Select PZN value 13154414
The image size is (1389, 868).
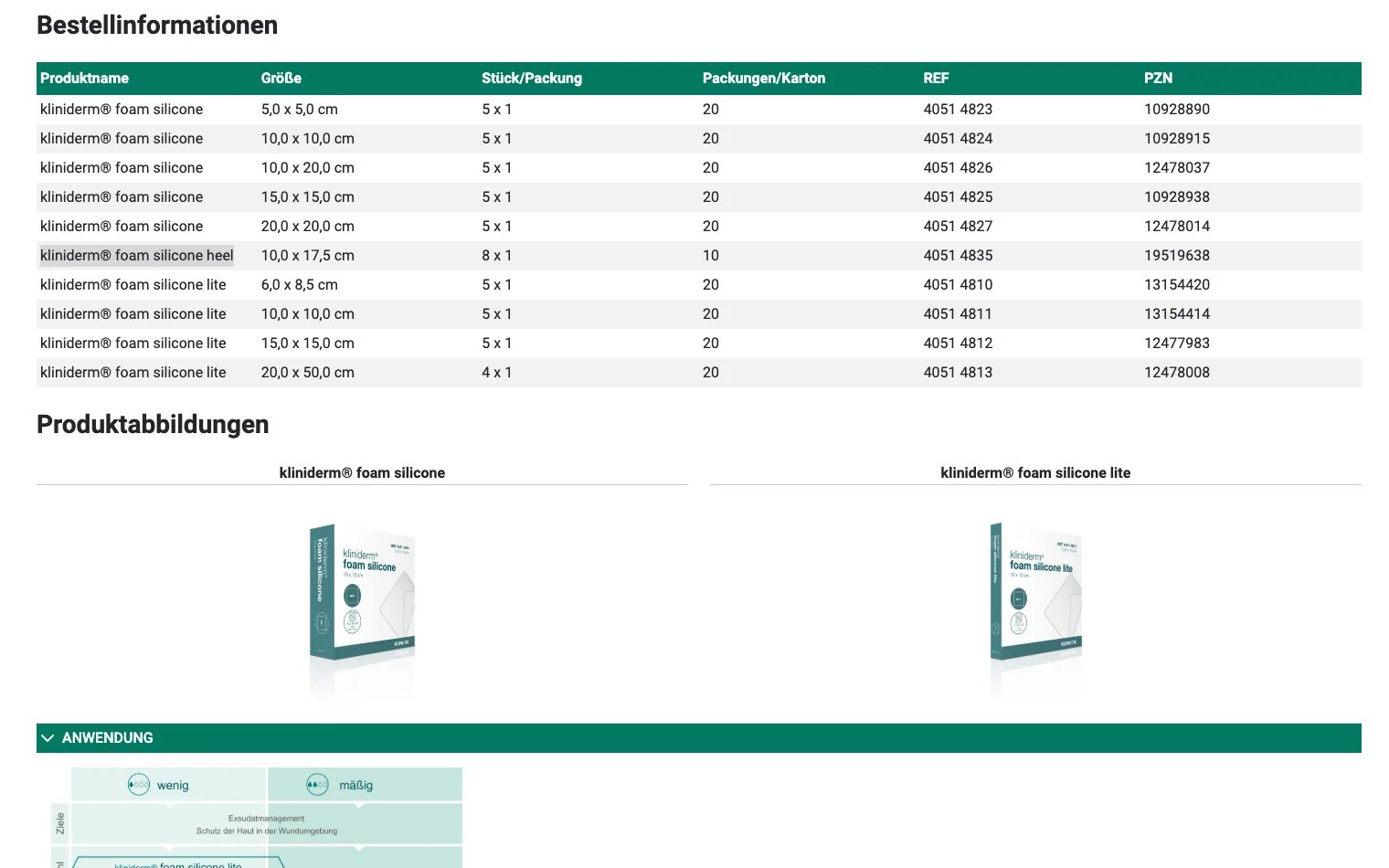(1177, 314)
